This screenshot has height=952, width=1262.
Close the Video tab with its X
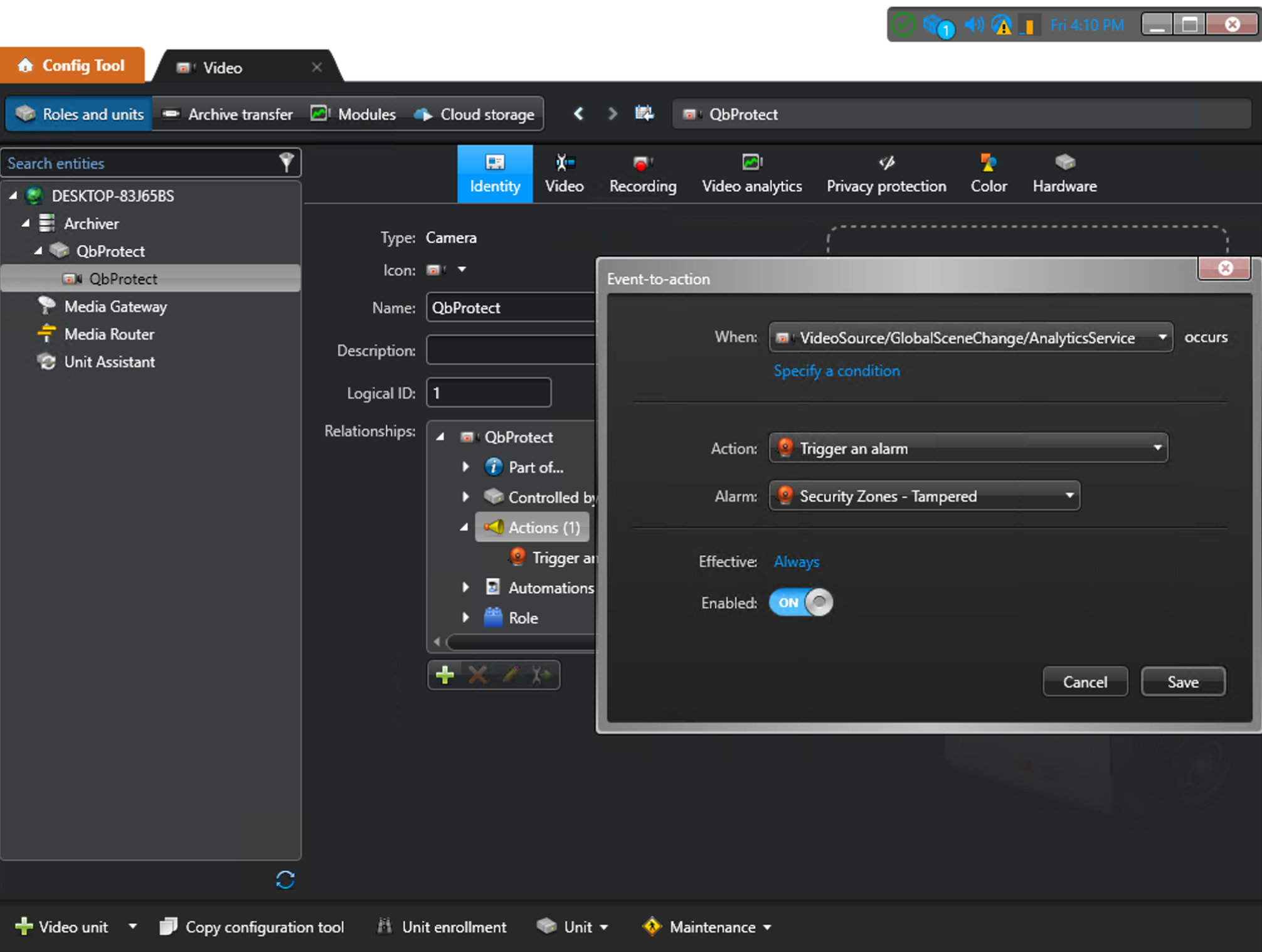click(317, 67)
